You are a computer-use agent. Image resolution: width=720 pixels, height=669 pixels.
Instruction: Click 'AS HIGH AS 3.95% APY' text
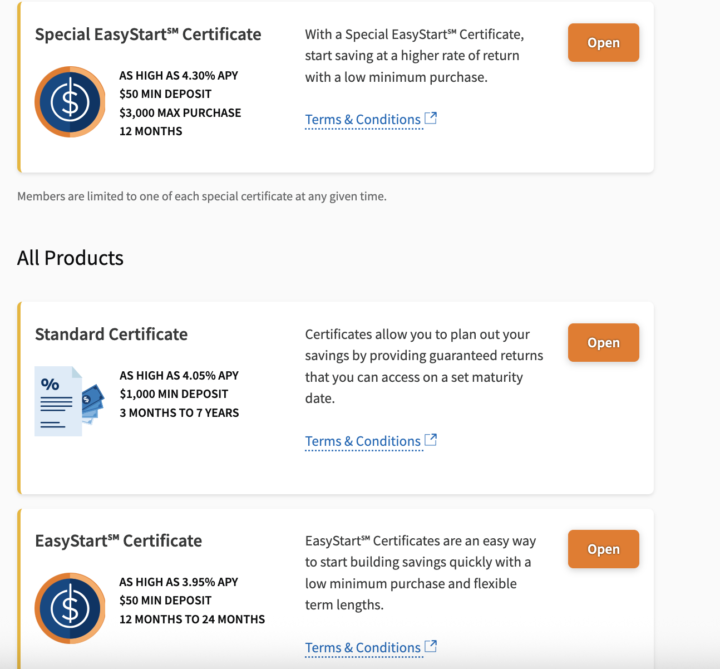tap(179, 582)
